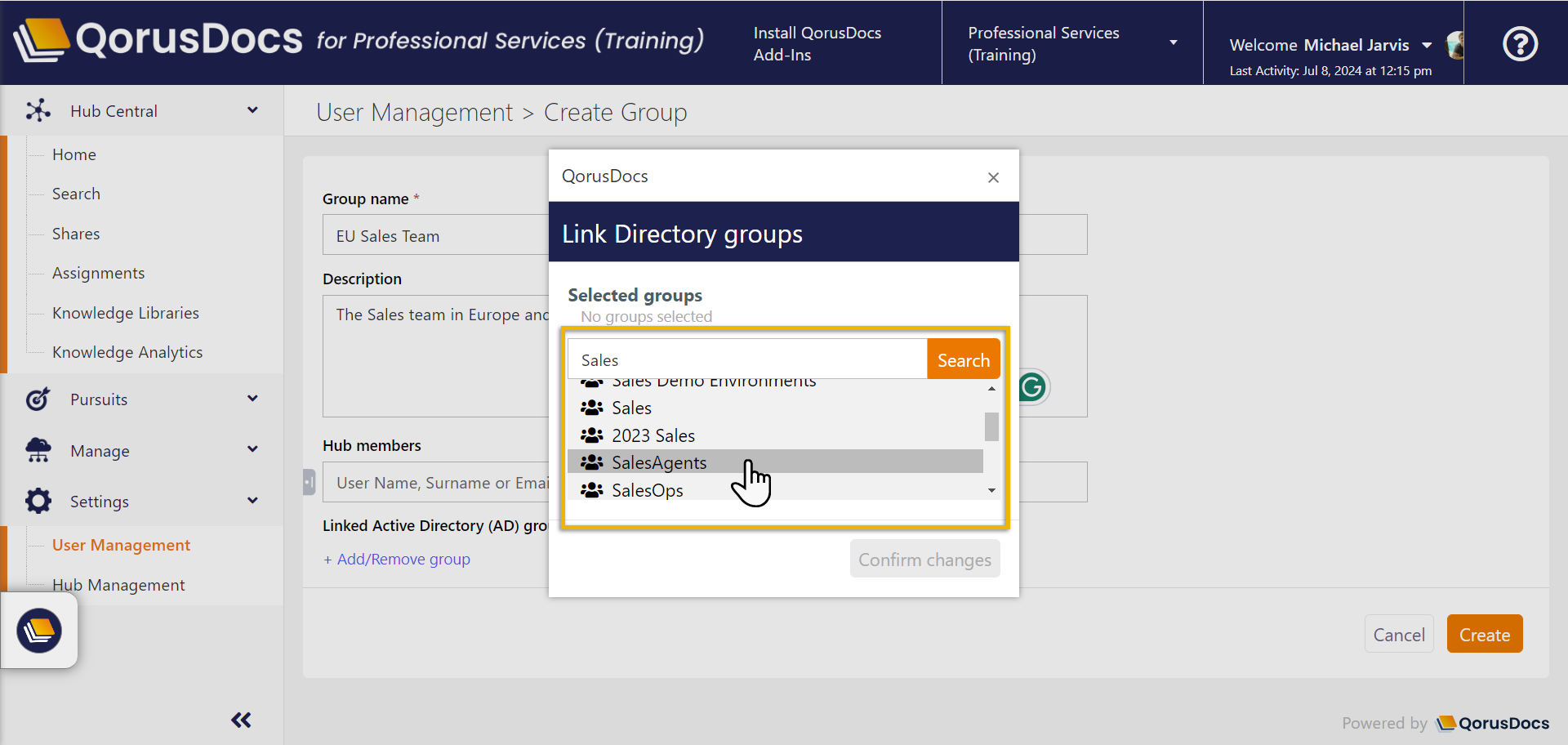Open Hub Management in the sidebar
The image size is (1568, 745).
coord(118,585)
